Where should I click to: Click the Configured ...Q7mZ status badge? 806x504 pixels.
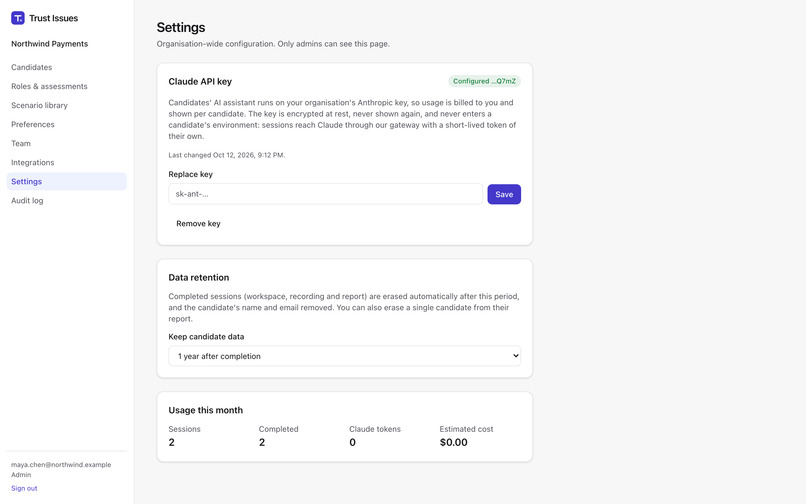[x=484, y=81]
